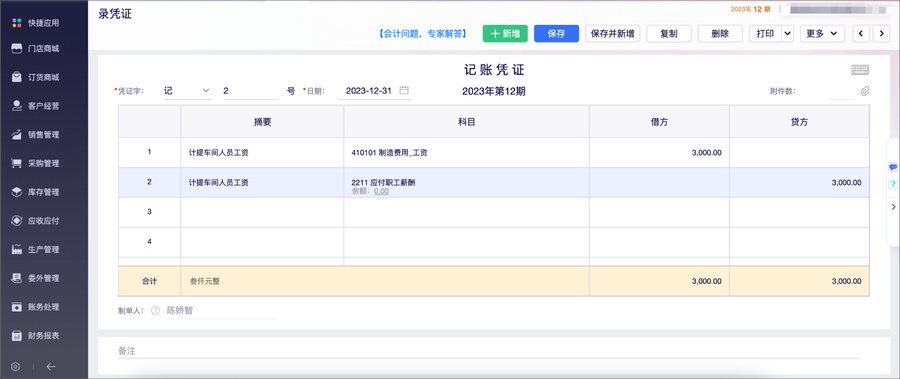Open 门店商城 sidebar icon
This screenshot has height=379, width=900.
click(x=17, y=49)
